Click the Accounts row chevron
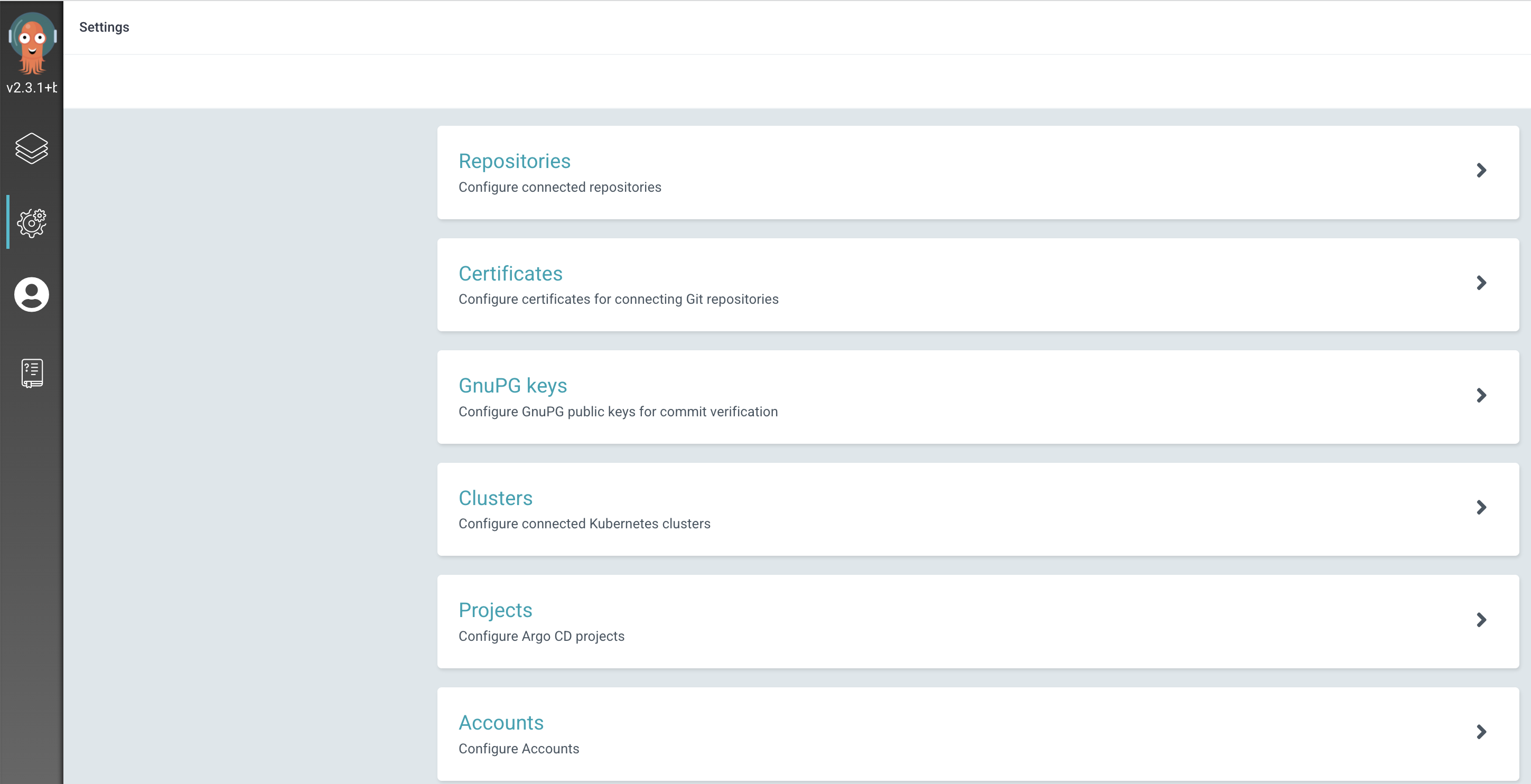The height and width of the screenshot is (784, 1531). [1481, 732]
